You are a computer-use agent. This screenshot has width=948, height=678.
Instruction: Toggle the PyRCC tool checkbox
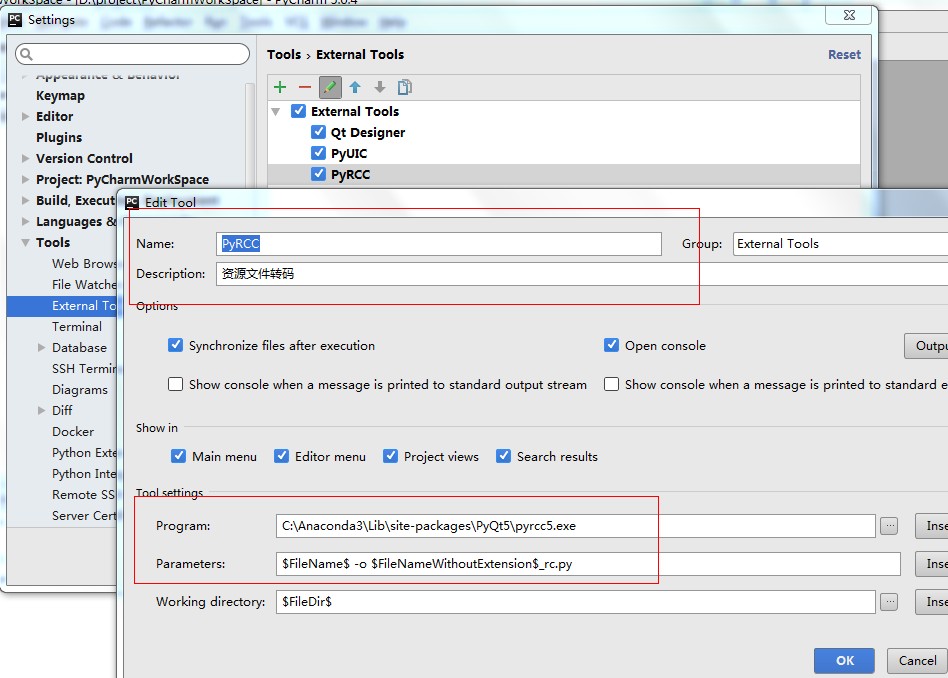coord(319,174)
